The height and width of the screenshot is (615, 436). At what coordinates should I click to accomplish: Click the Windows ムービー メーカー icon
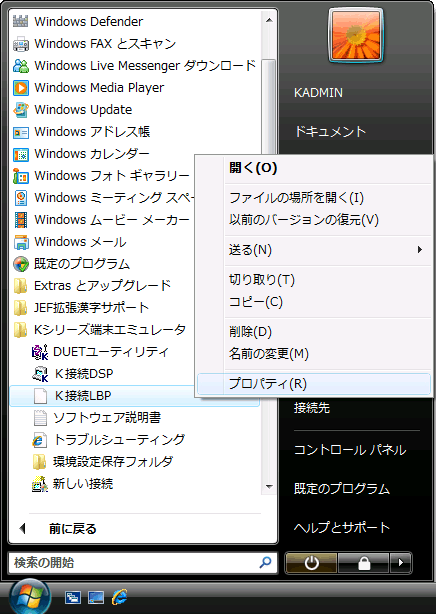pos(21,220)
